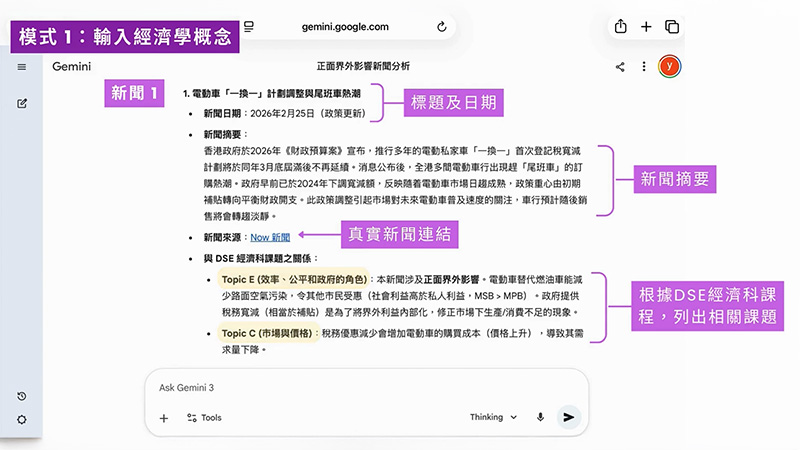Open the Google account avatar 'y'
The height and width of the screenshot is (450, 800).
pyautogui.click(x=669, y=66)
